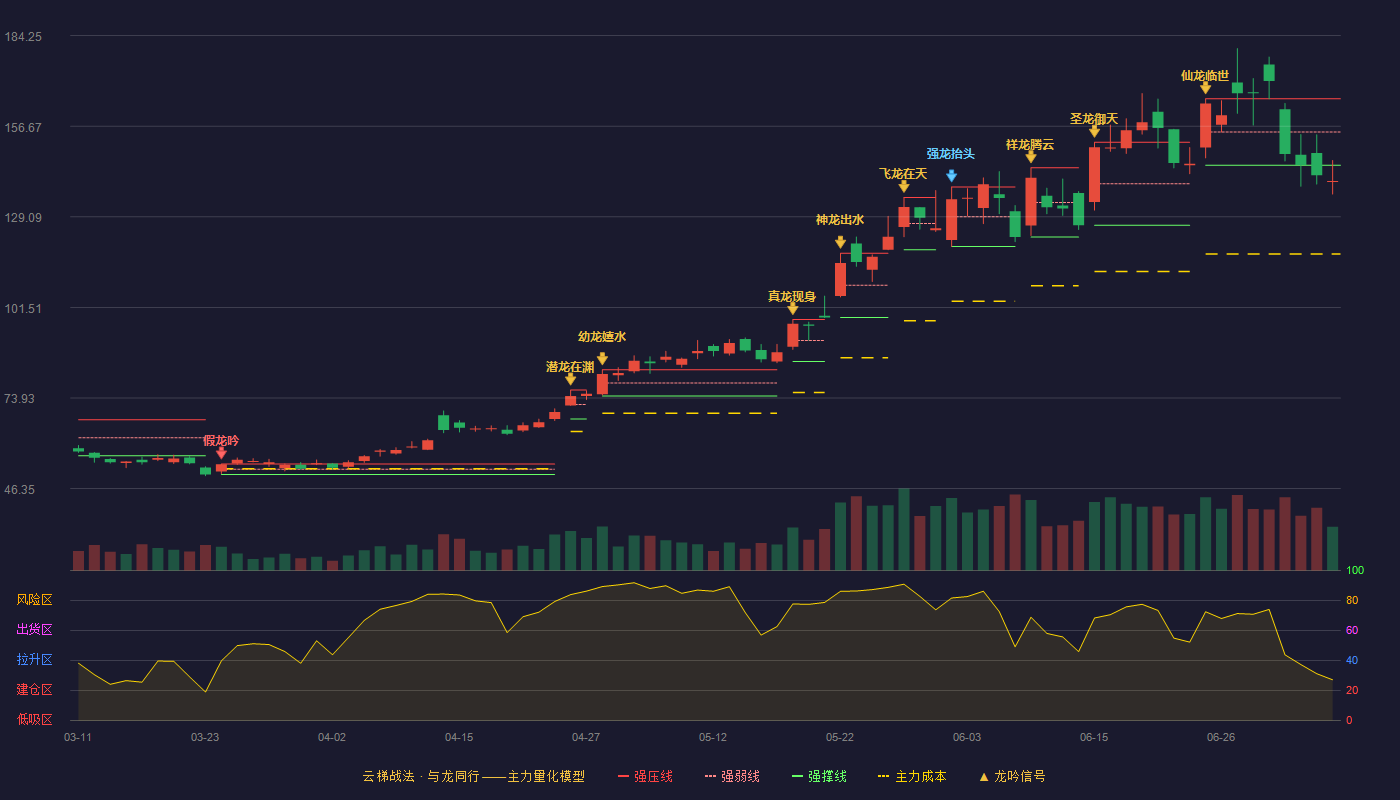Viewport: 1400px width, 800px height.
Task: Click the 06-15 date axis label
Action: [x=1094, y=737]
